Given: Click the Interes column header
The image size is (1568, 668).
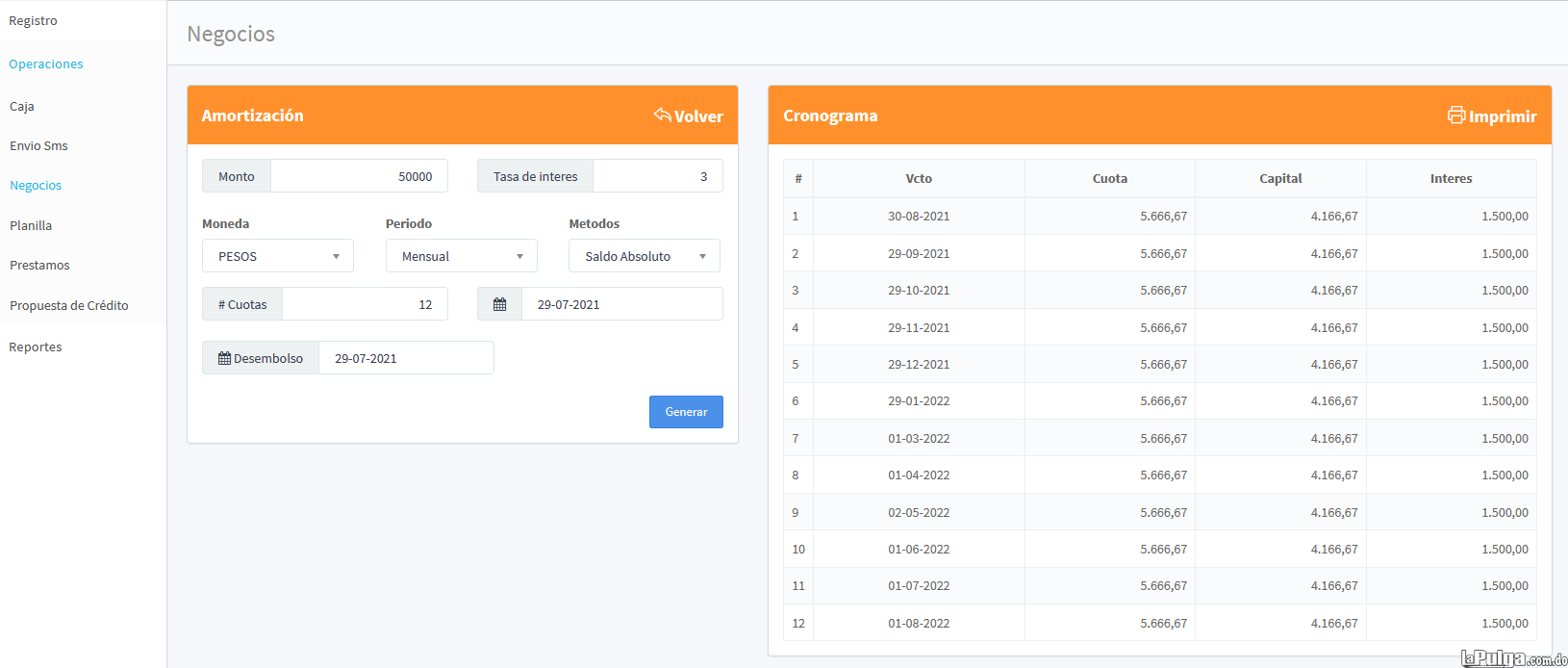Looking at the screenshot, I should click(1451, 178).
